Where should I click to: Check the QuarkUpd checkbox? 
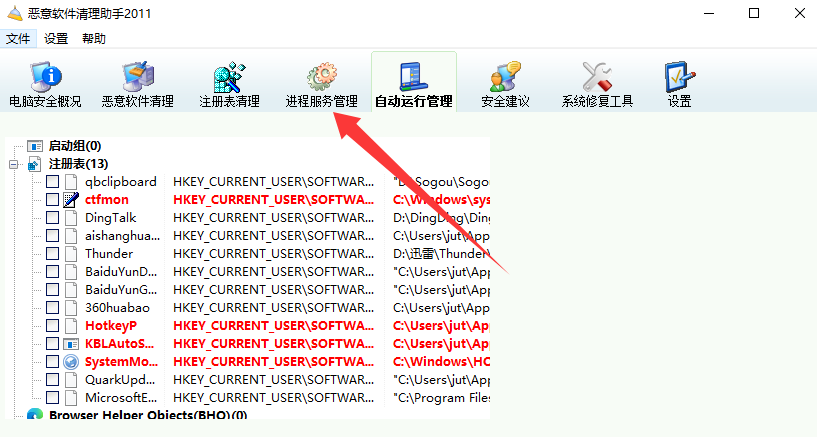[x=52, y=380]
